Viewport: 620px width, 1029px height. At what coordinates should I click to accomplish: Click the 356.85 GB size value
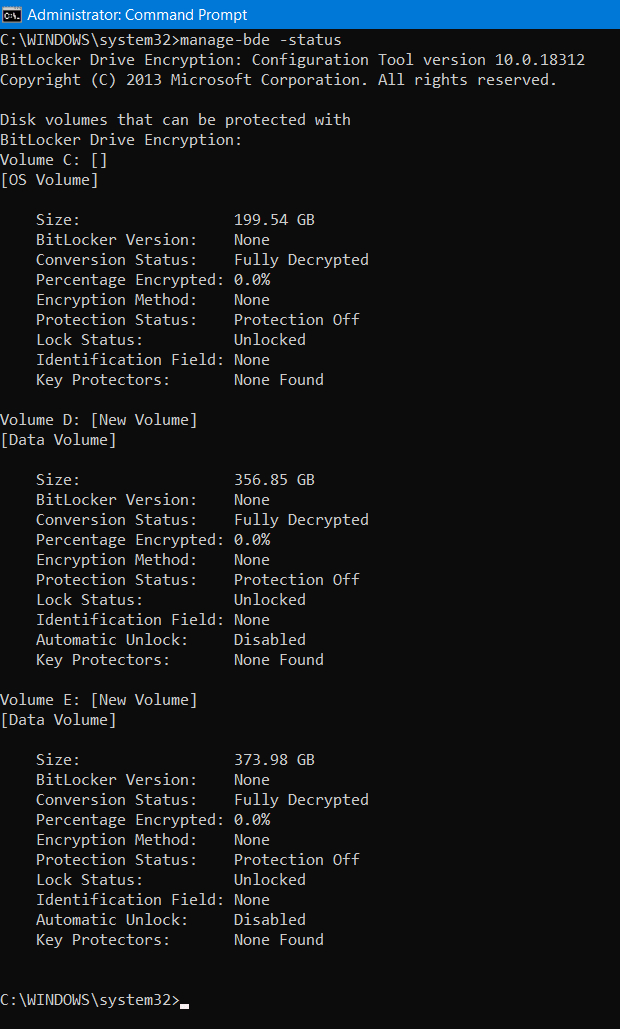click(274, 480)
